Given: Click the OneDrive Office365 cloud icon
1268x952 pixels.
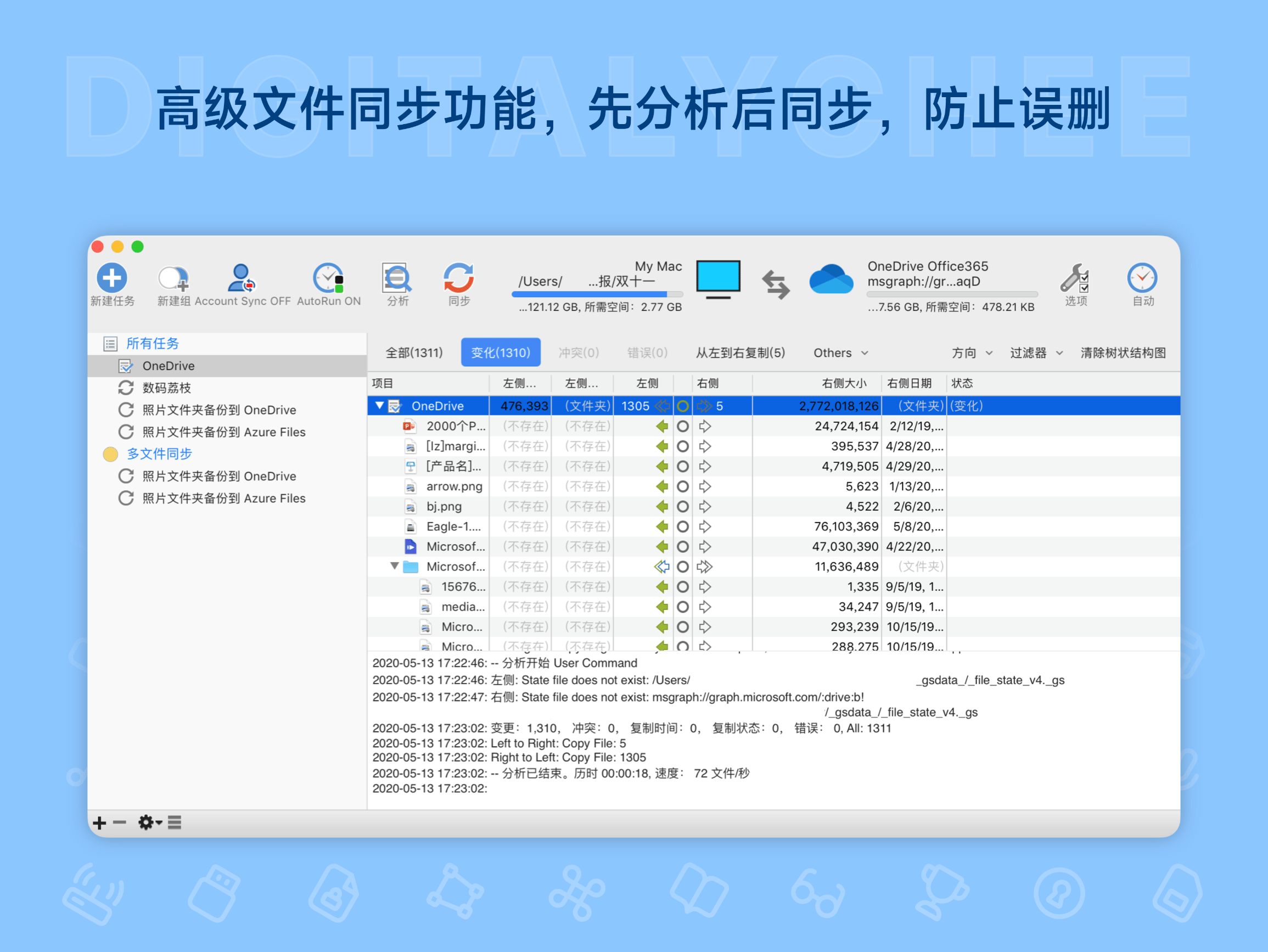Looking at the screenshot, I should point(831,279).
